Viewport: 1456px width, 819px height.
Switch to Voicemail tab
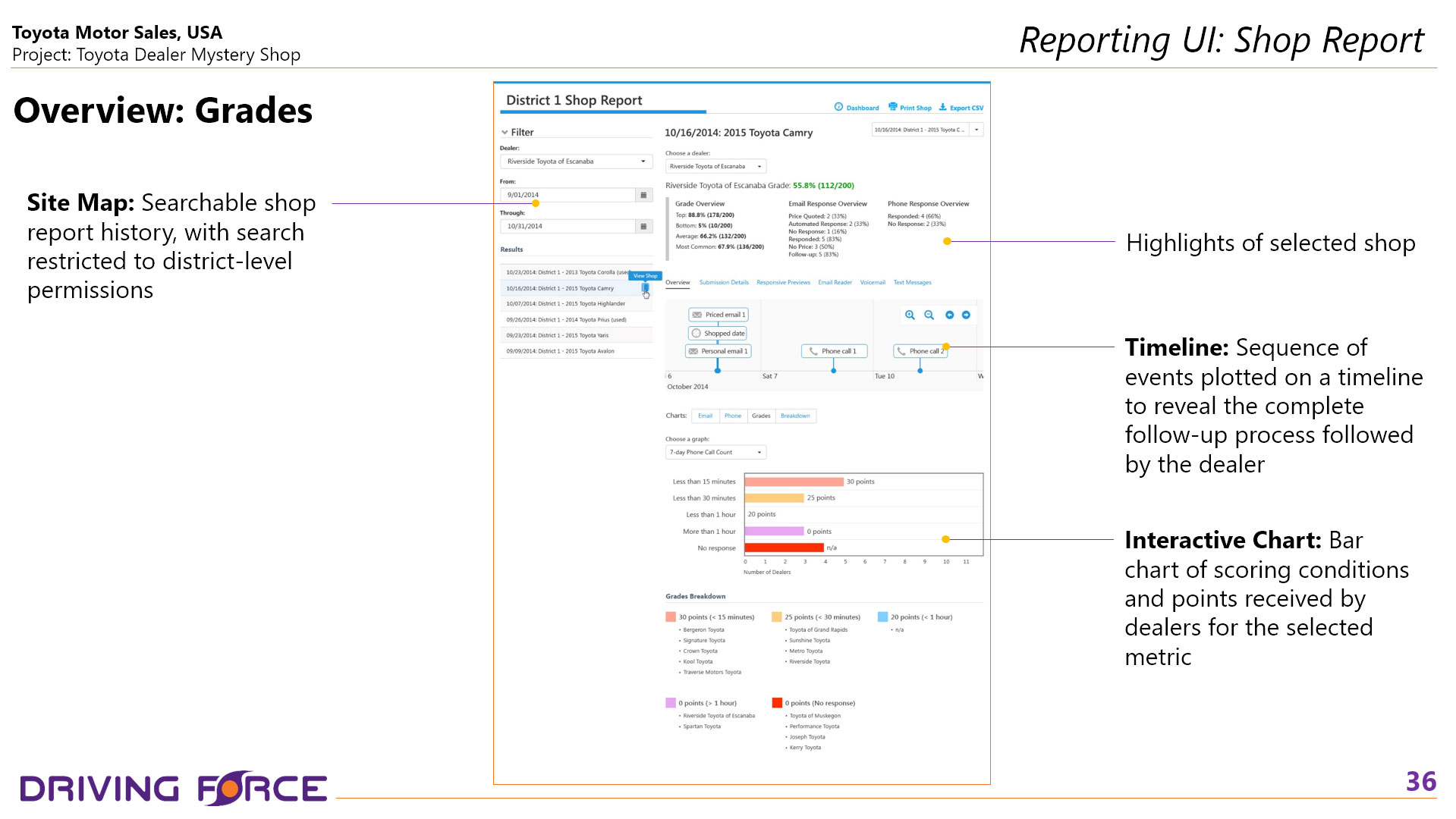(873, 283)
